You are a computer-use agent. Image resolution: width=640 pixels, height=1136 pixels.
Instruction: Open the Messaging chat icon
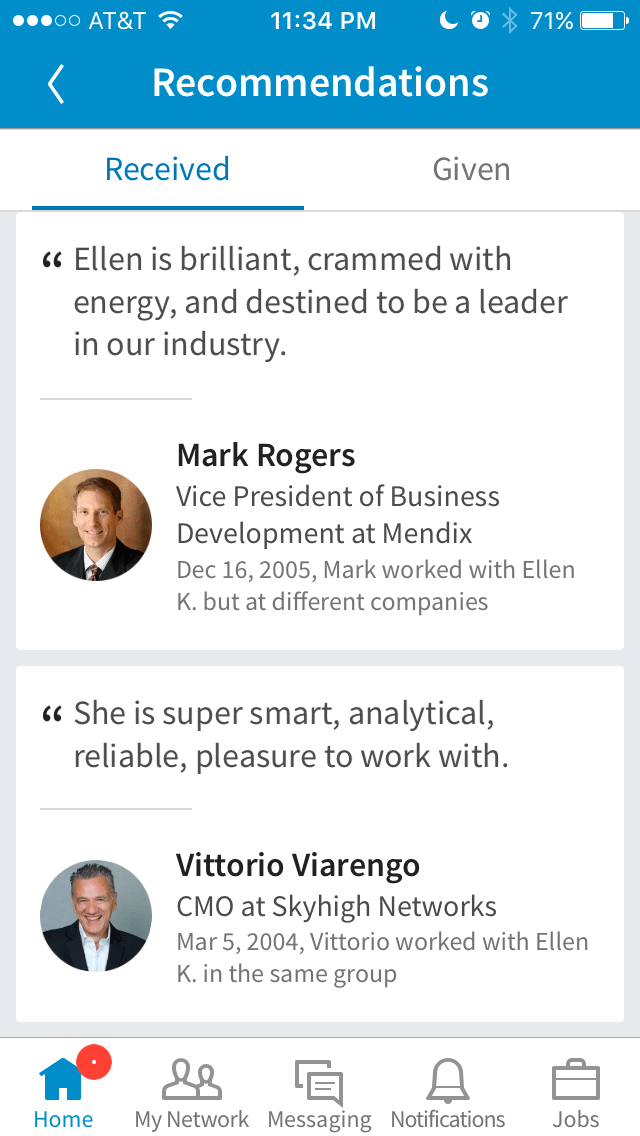[319, 1082]
